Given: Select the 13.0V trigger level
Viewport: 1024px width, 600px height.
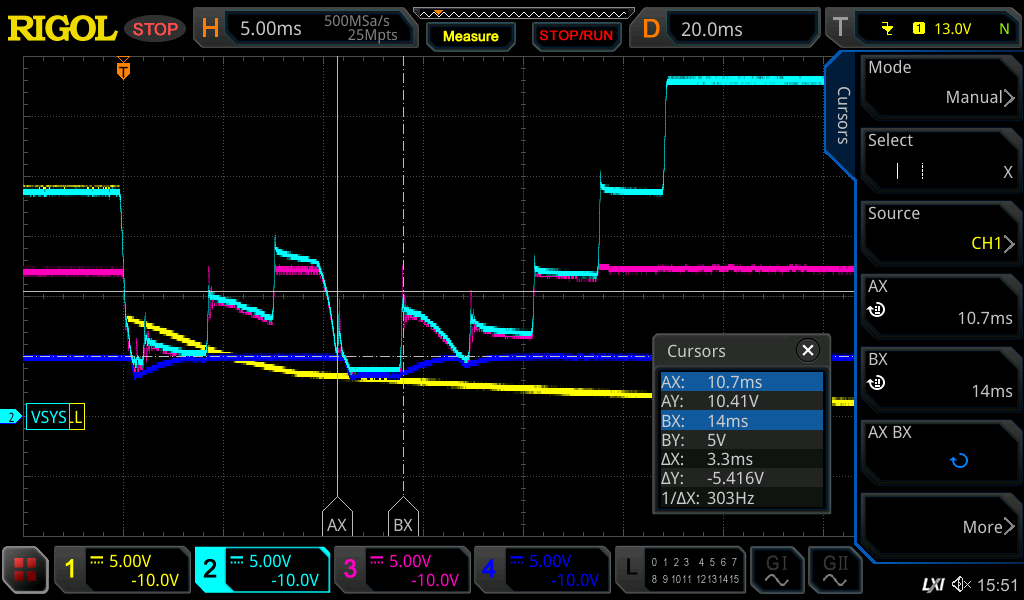Looking at the screenshot, I should tap(952, 29).
